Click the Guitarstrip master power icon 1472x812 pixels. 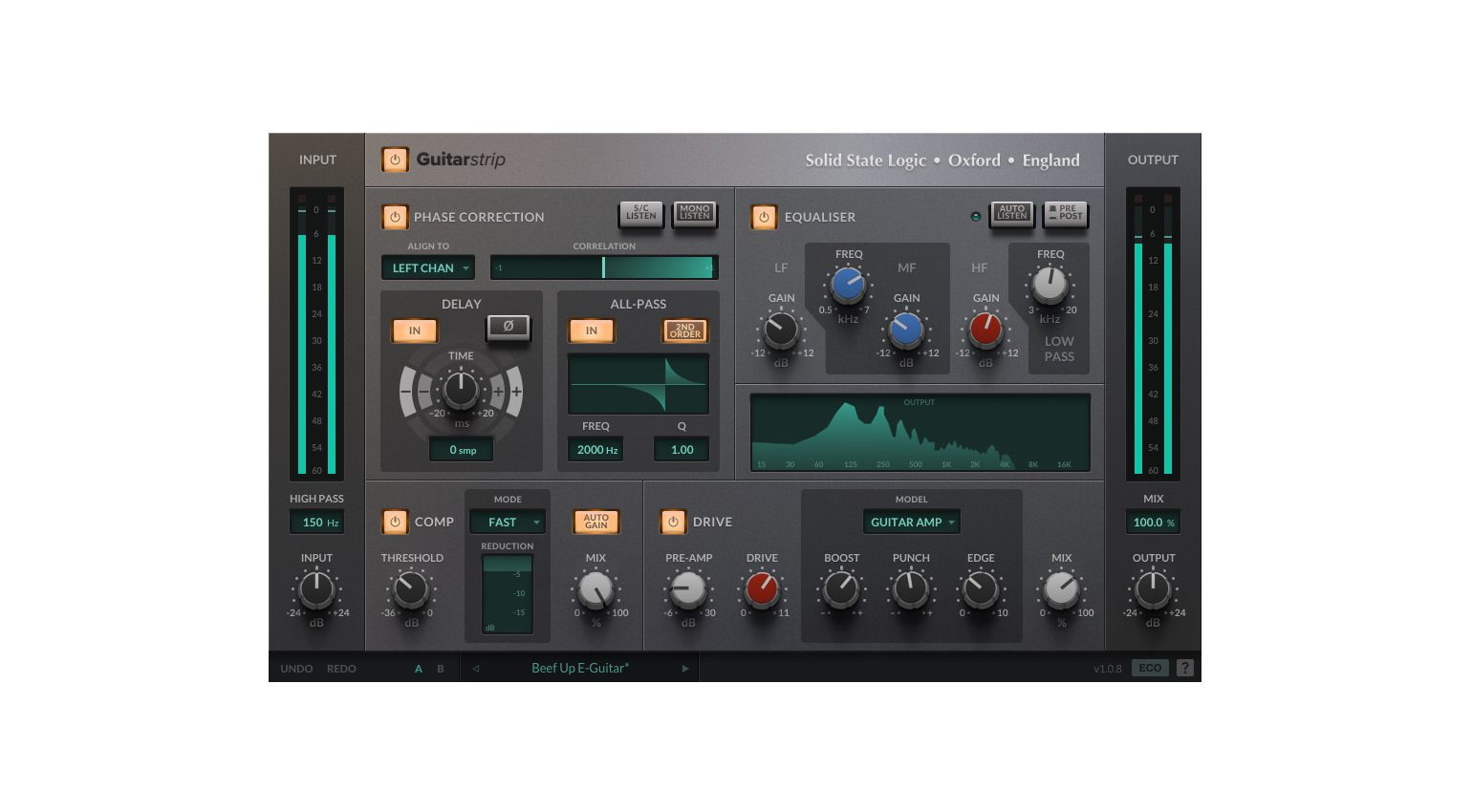(395, 160)
